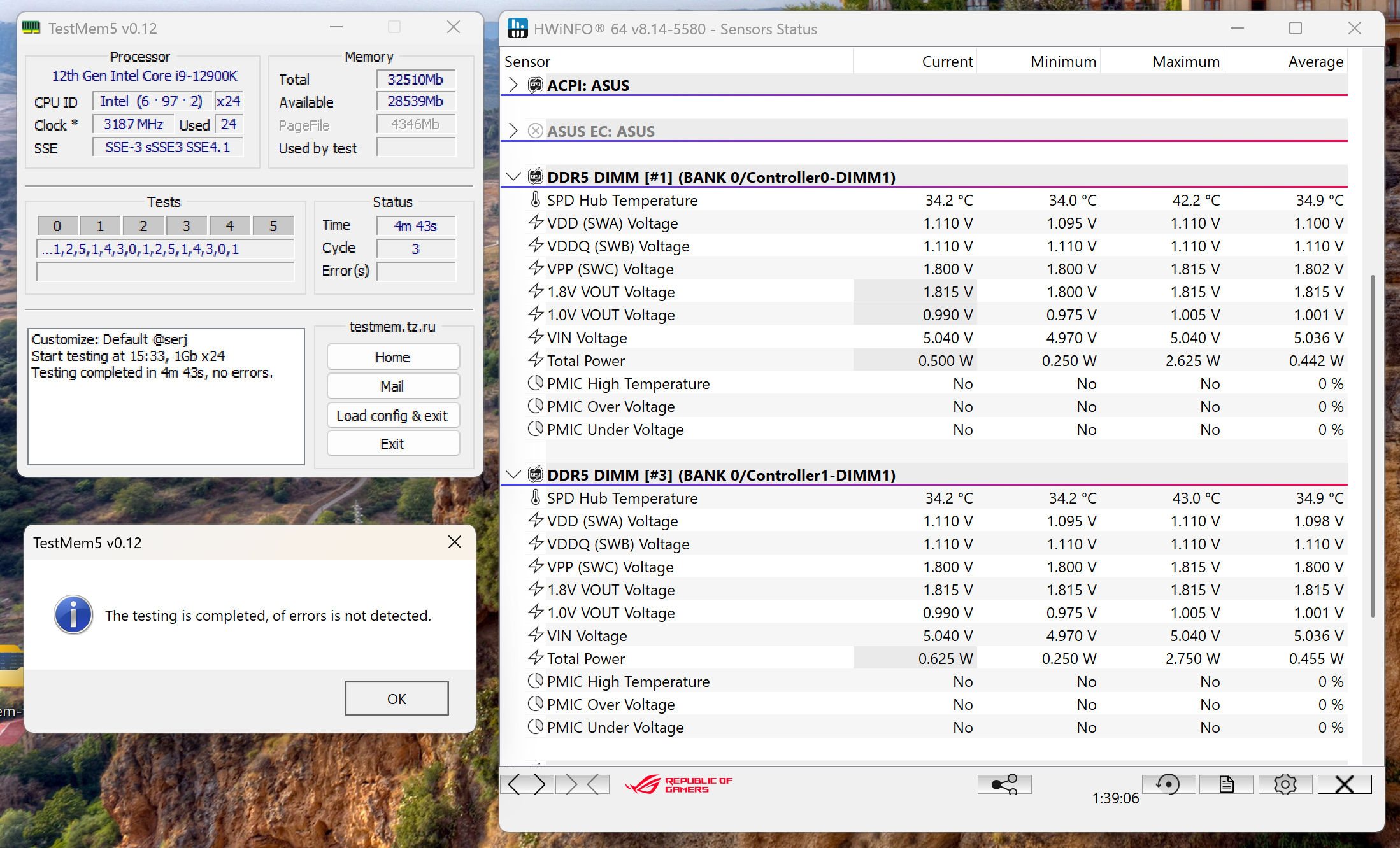
Task: Open HWiNFO settings gear icon
Action: 1285,784
